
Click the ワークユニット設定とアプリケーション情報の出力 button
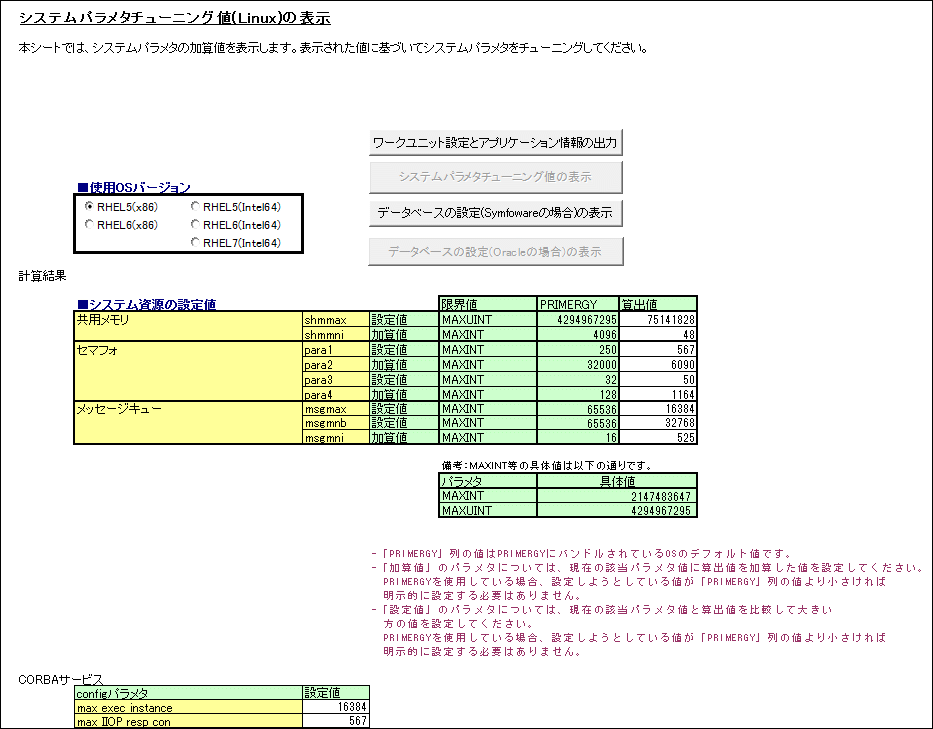point(496,142)
